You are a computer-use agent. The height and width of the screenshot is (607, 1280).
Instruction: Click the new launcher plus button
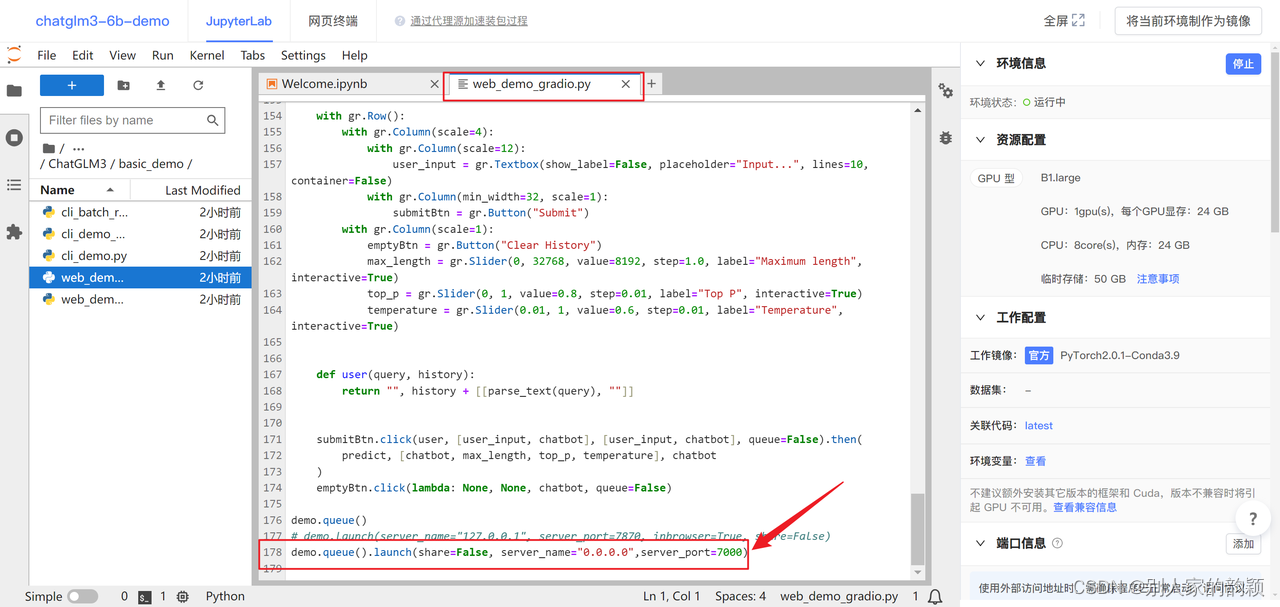71,85
